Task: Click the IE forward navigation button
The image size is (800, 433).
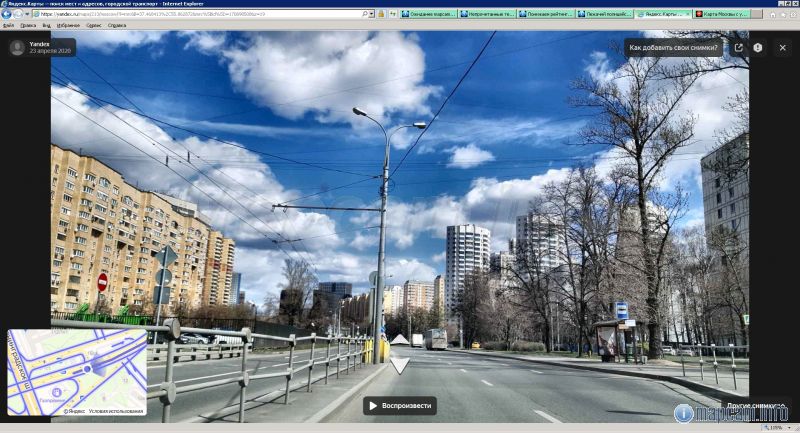Action: 18,14
